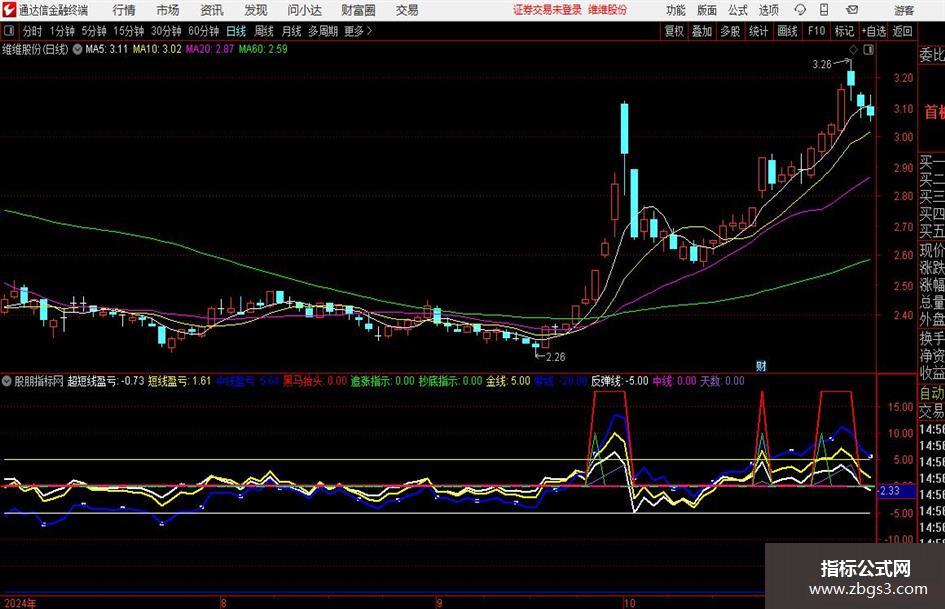Click the 3.26 high price label
Image resolution: width=945 pixels, height=609 pixels.
[x=822, y=64]
